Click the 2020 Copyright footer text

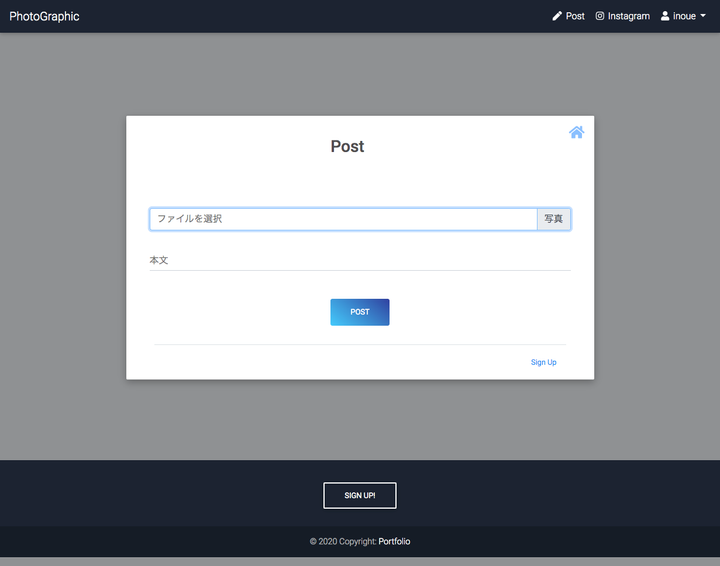tap(343, 541)
